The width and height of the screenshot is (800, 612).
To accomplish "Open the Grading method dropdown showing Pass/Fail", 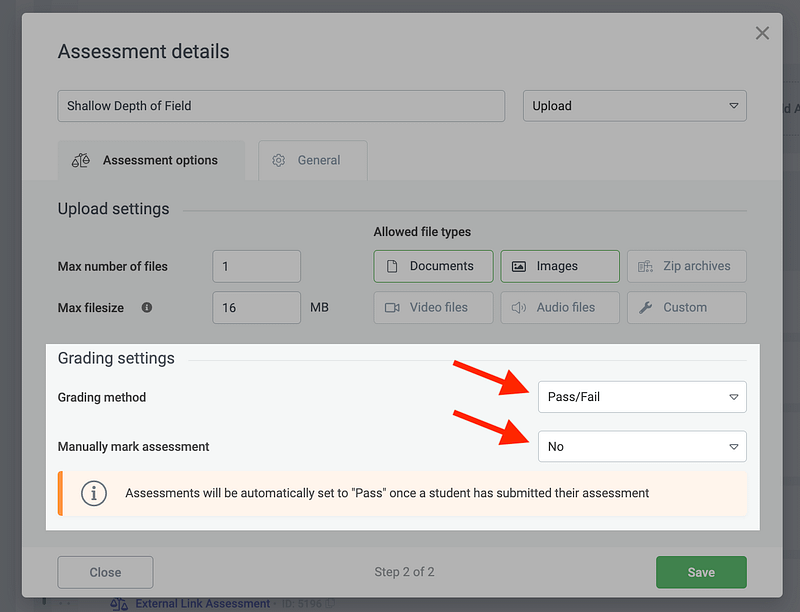I will tap(642, 397).
